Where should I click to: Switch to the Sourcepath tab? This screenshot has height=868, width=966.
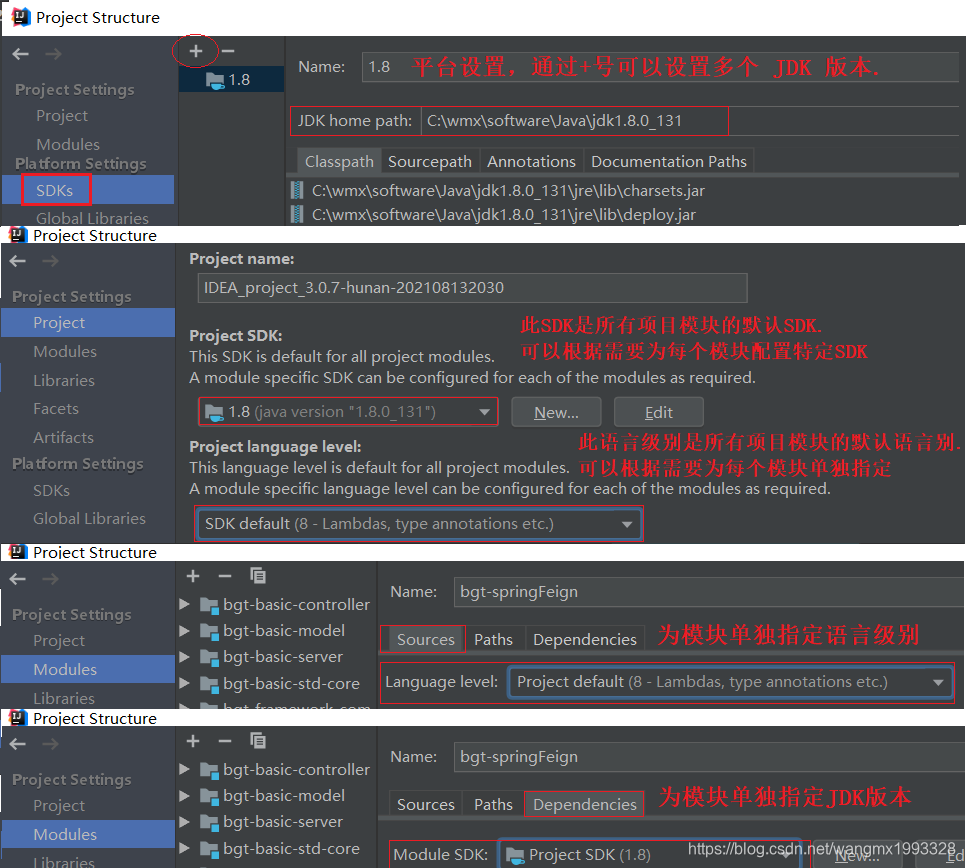pos(429,160)
